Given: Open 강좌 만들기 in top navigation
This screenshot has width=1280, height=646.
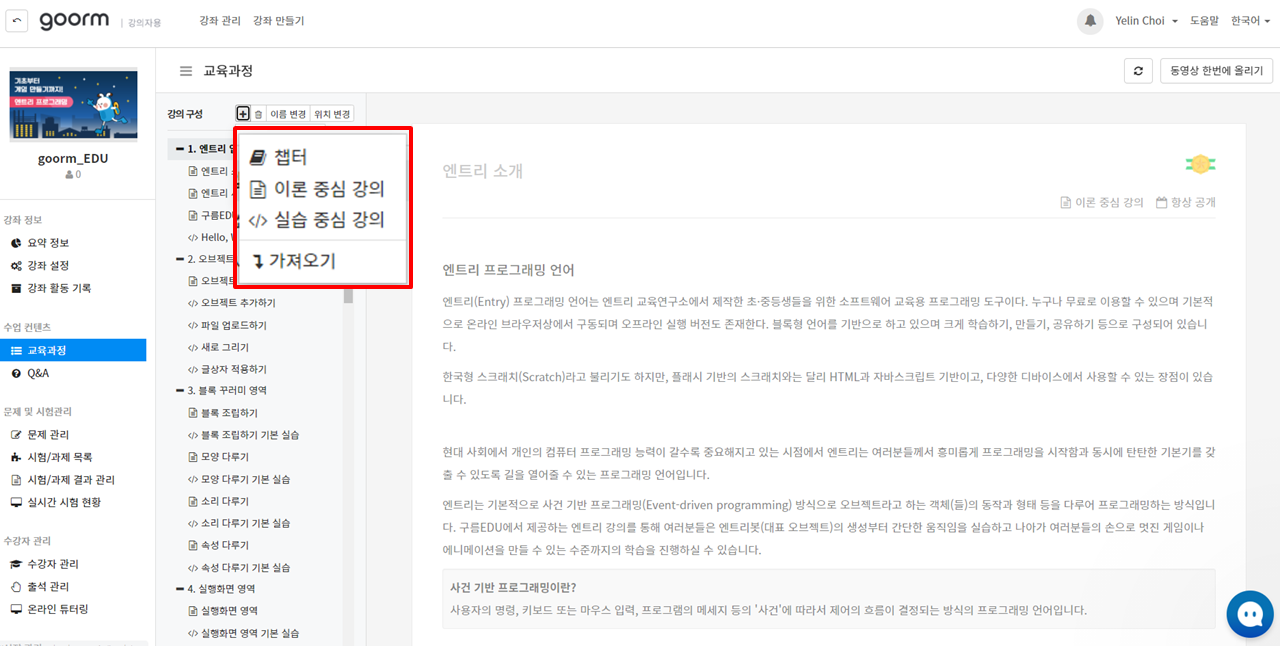Looking at the screenshot, I should click(279, 21).
